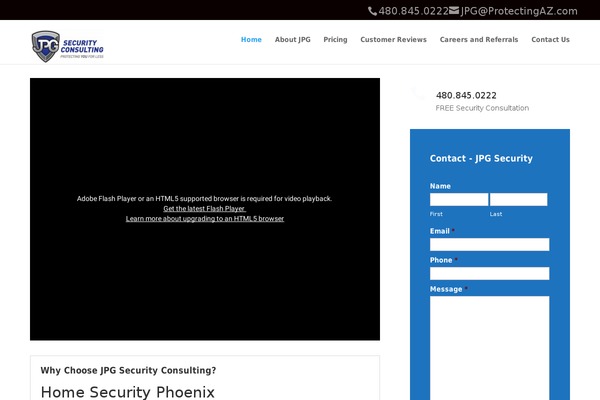The image size is (600, 400).
Task: View Customer Reviews page
Action: point(393,39)
